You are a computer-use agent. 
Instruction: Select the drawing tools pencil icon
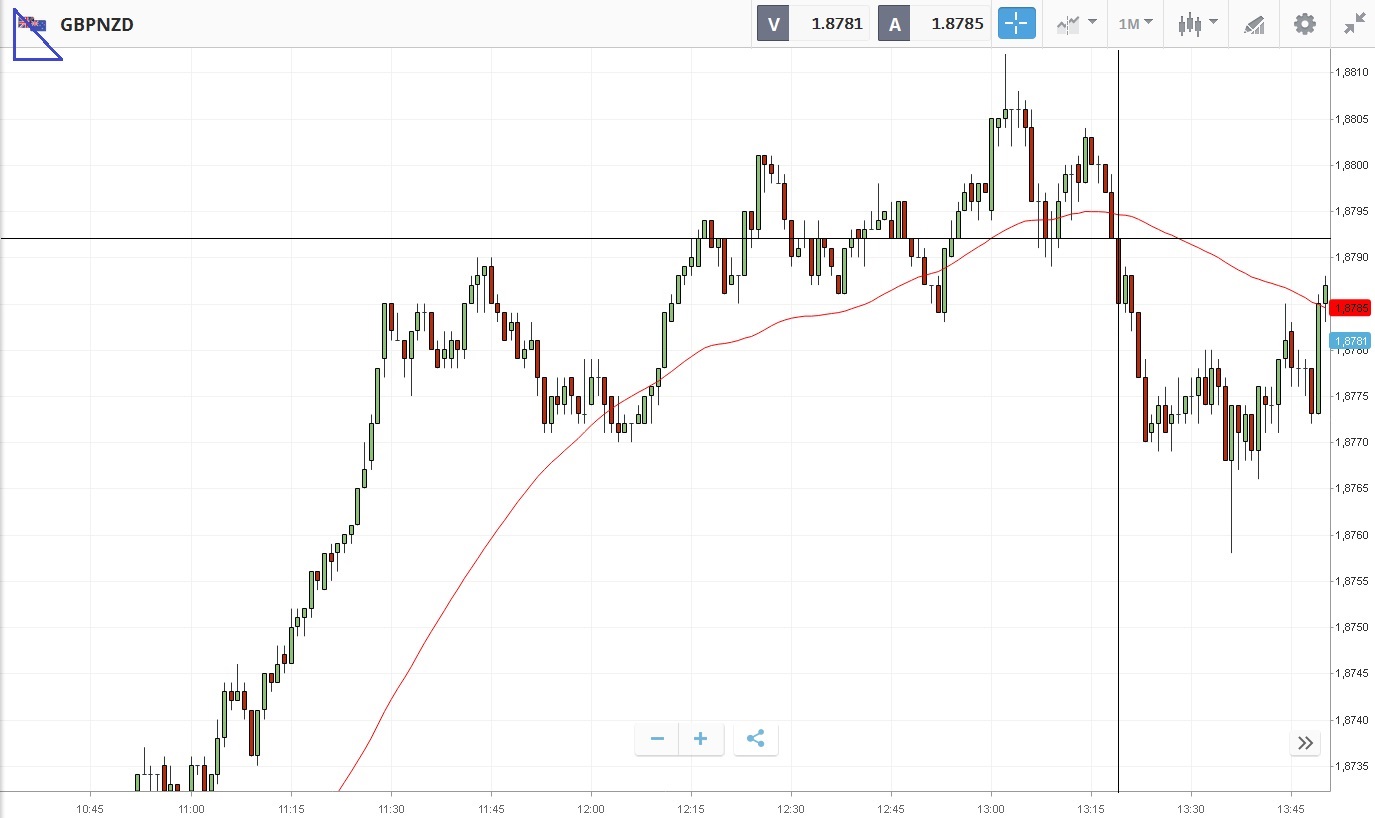(x=1254, y=24)
